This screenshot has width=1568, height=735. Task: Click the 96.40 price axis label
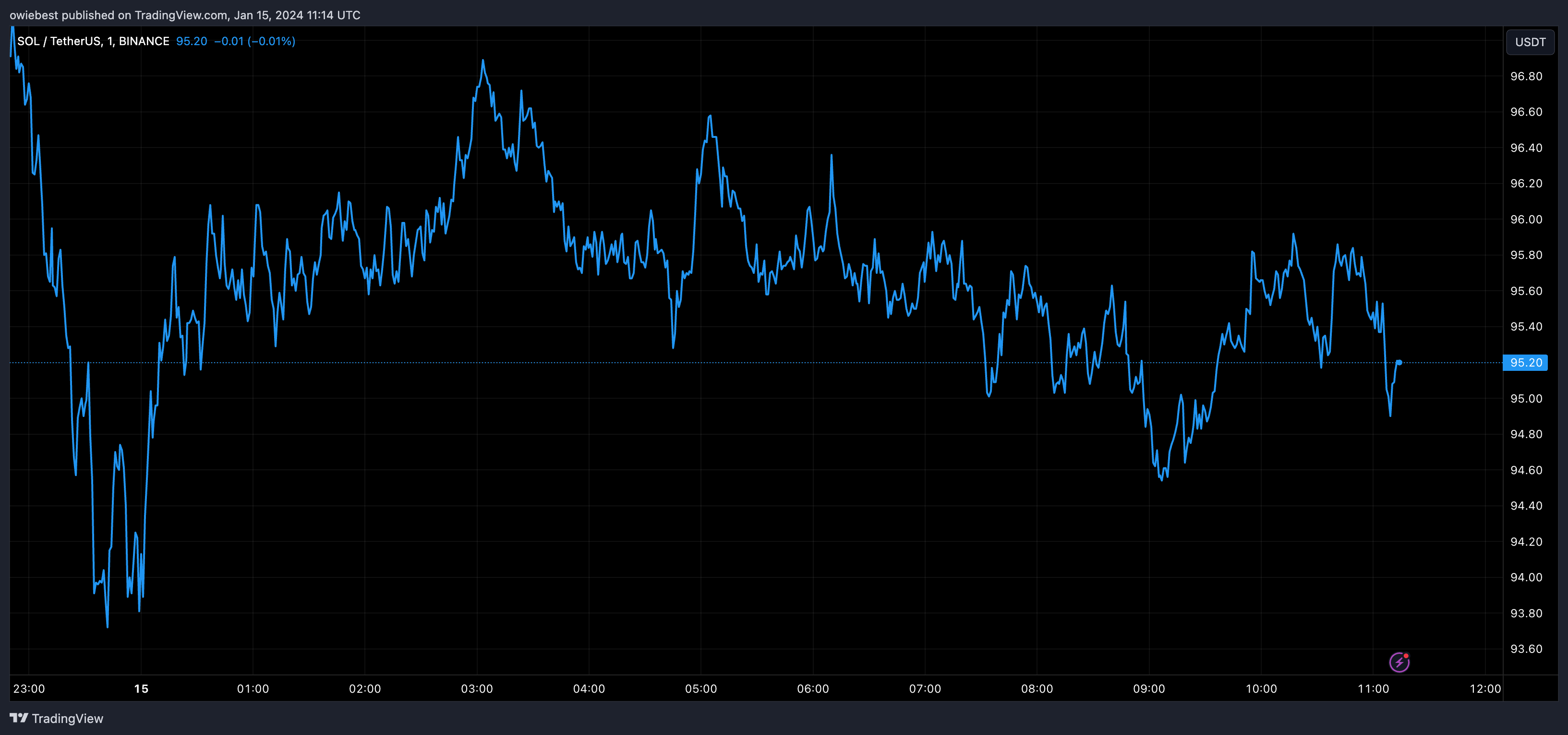(x=1526, y=148)
